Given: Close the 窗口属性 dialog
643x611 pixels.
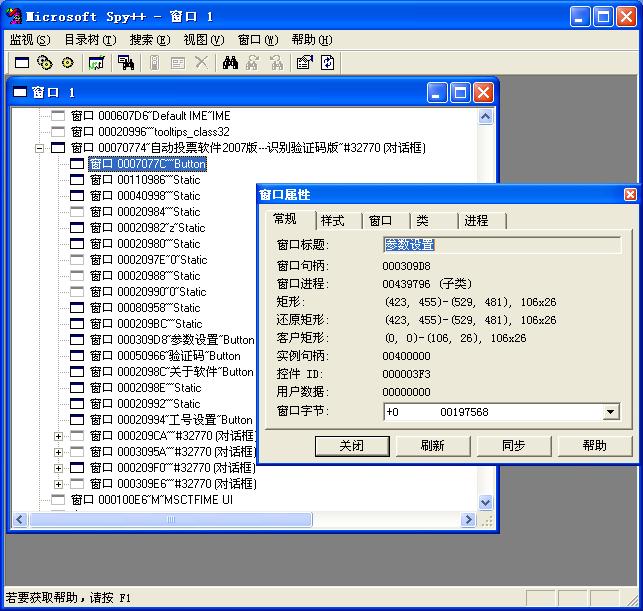Looking at the screenshot, I should point(630,194).
